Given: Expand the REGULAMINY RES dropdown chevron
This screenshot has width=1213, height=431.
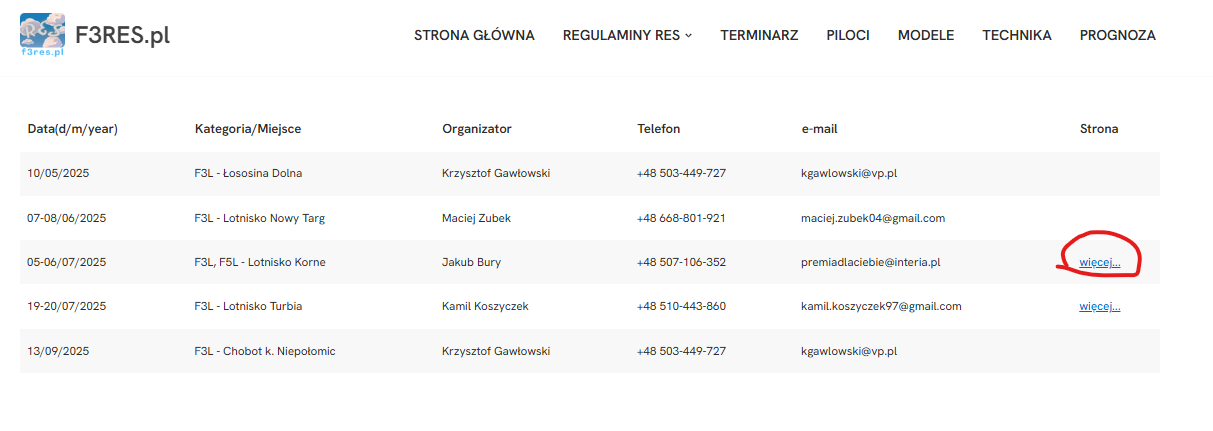Looking at the screenshot, I should coord(688,36).
